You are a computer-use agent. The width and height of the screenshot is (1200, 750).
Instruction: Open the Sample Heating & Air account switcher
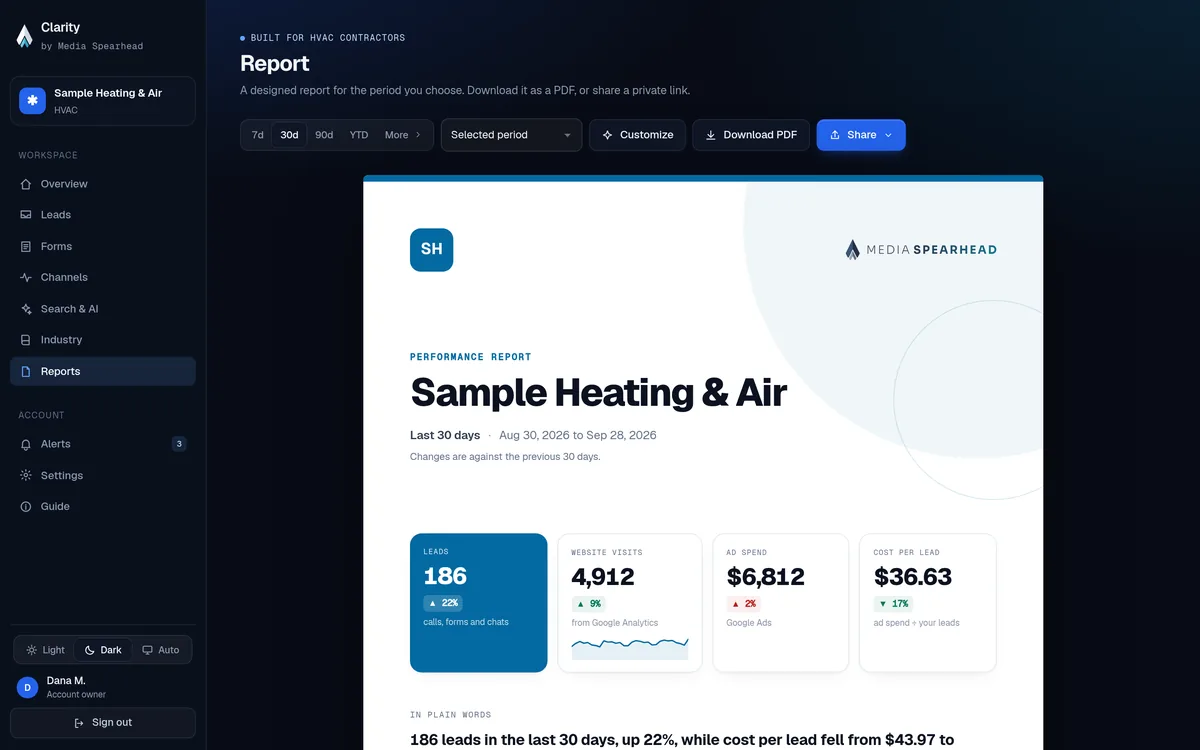[103, 101]
